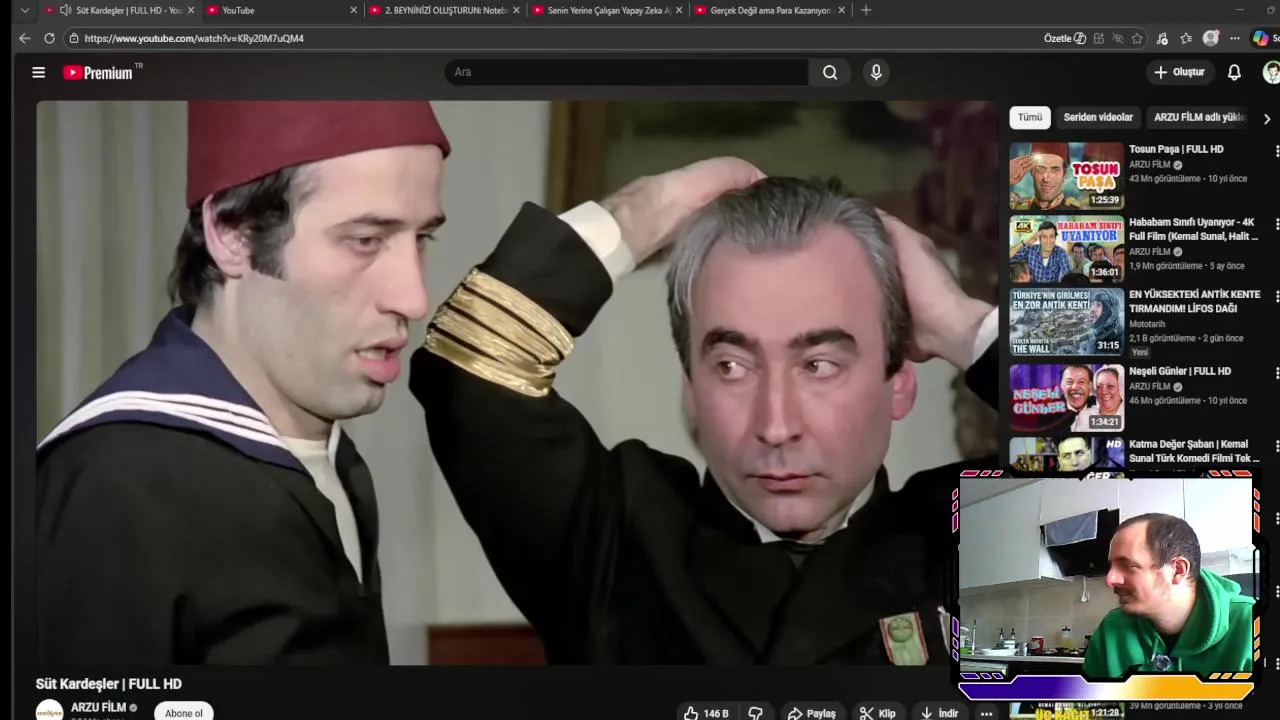Open the tracking-prevention eye icon in the address bar
This screenshot has width=1280, height=720.
click(x=1118, y=38)
